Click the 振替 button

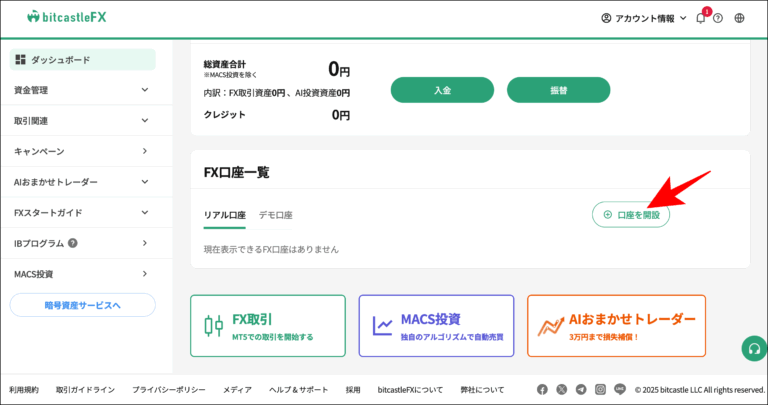(x=558, y=90)
